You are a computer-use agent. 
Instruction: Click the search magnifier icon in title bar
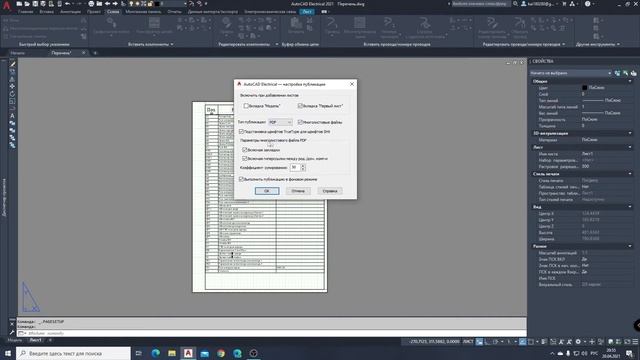coord(516,4)
